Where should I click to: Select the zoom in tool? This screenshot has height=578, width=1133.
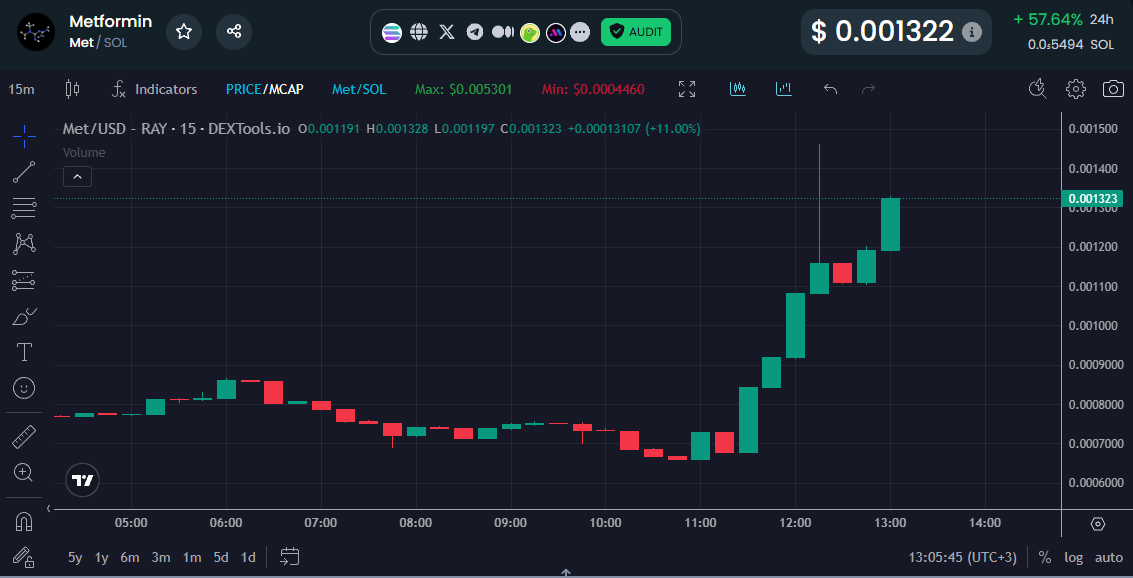pos(24,473)
